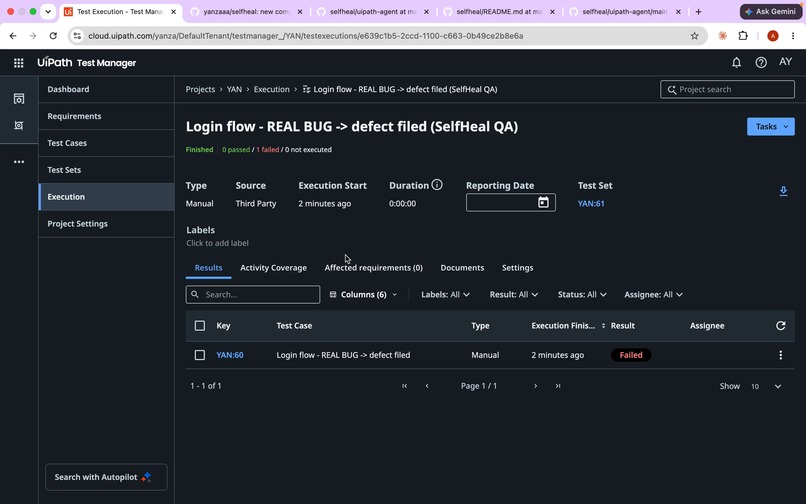Click Search with Autopilot button
Screen dimensions: 806x504
tap(106, 477)
